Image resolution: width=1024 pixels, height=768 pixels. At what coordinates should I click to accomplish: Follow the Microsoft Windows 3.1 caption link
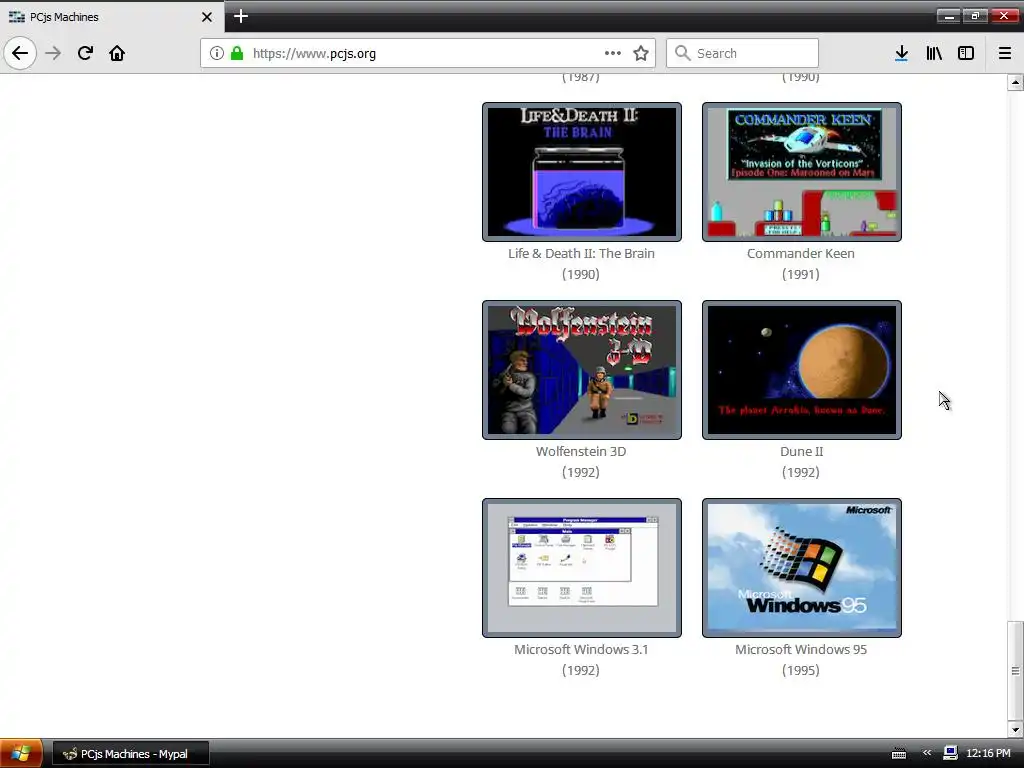pos(581,649)
